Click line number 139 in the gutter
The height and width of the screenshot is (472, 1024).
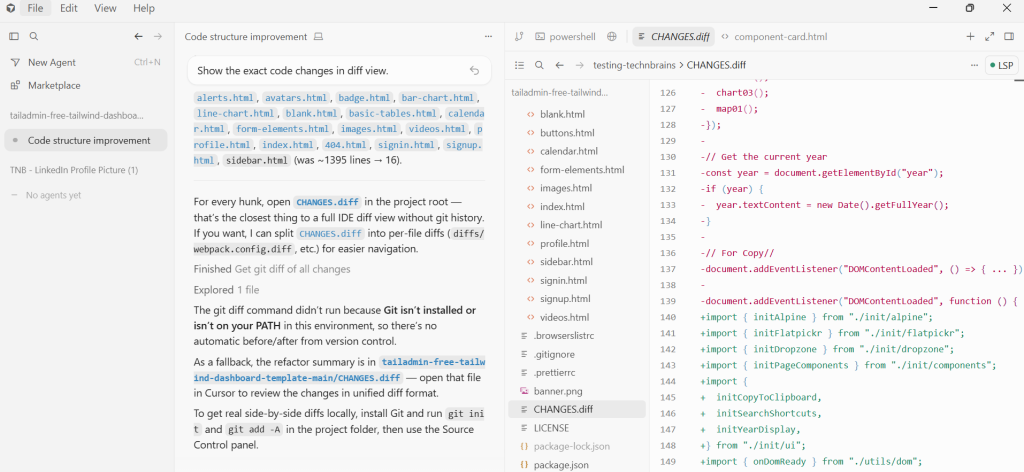(668, 302)
